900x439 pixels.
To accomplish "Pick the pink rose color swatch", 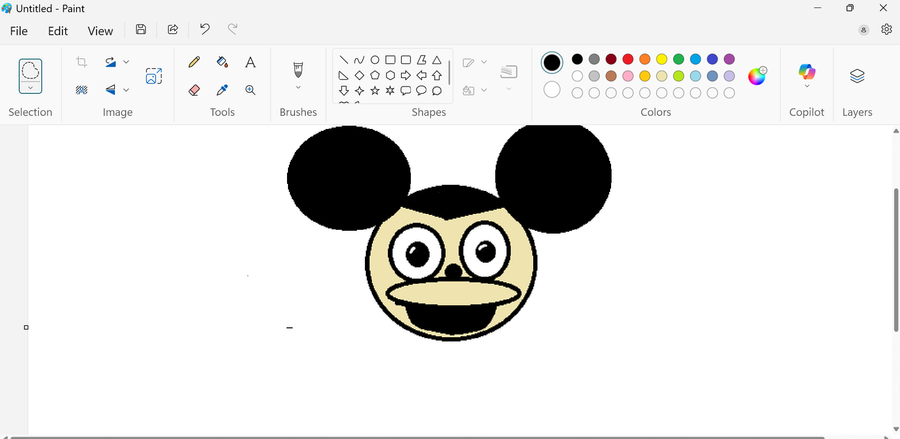I will [x=628, y=76].
